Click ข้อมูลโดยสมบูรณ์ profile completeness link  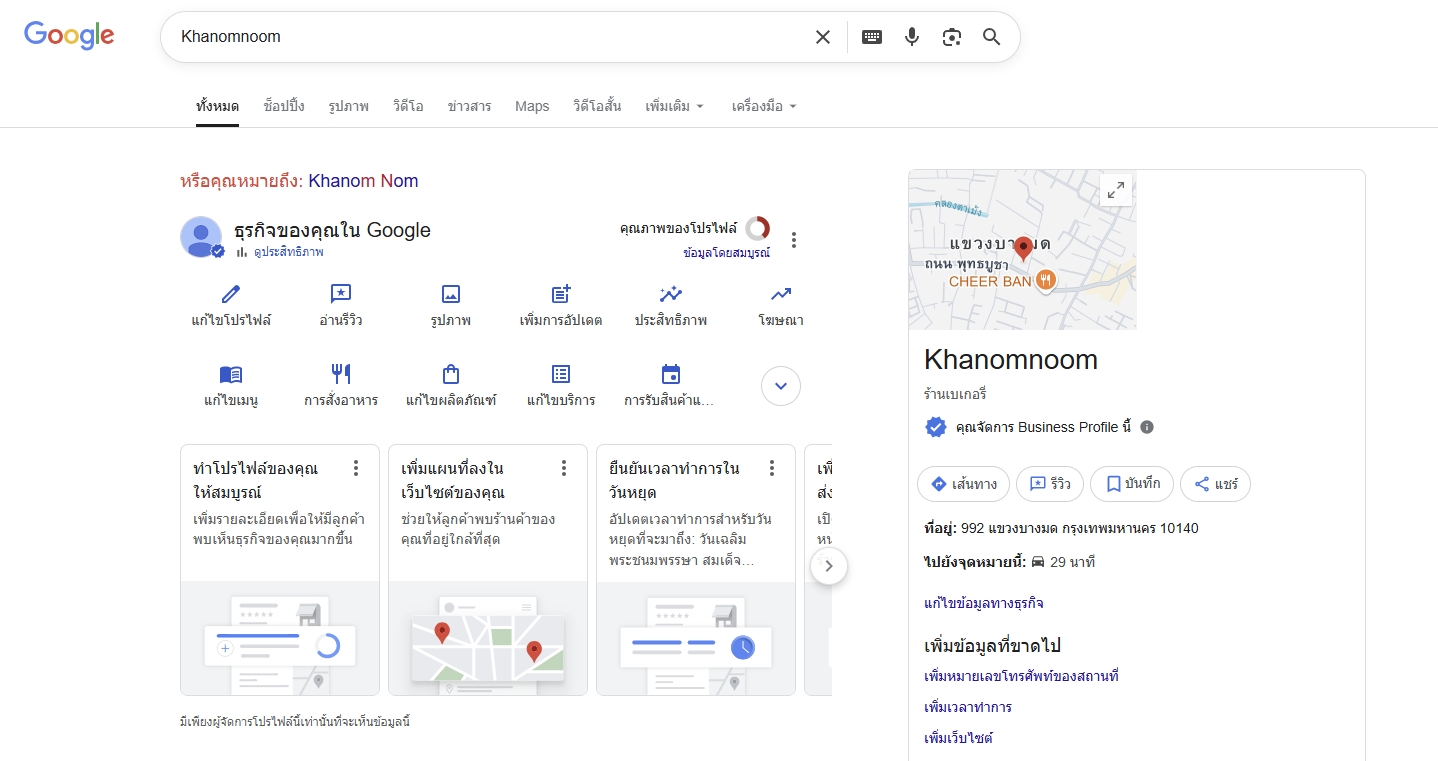coord(727,253)
